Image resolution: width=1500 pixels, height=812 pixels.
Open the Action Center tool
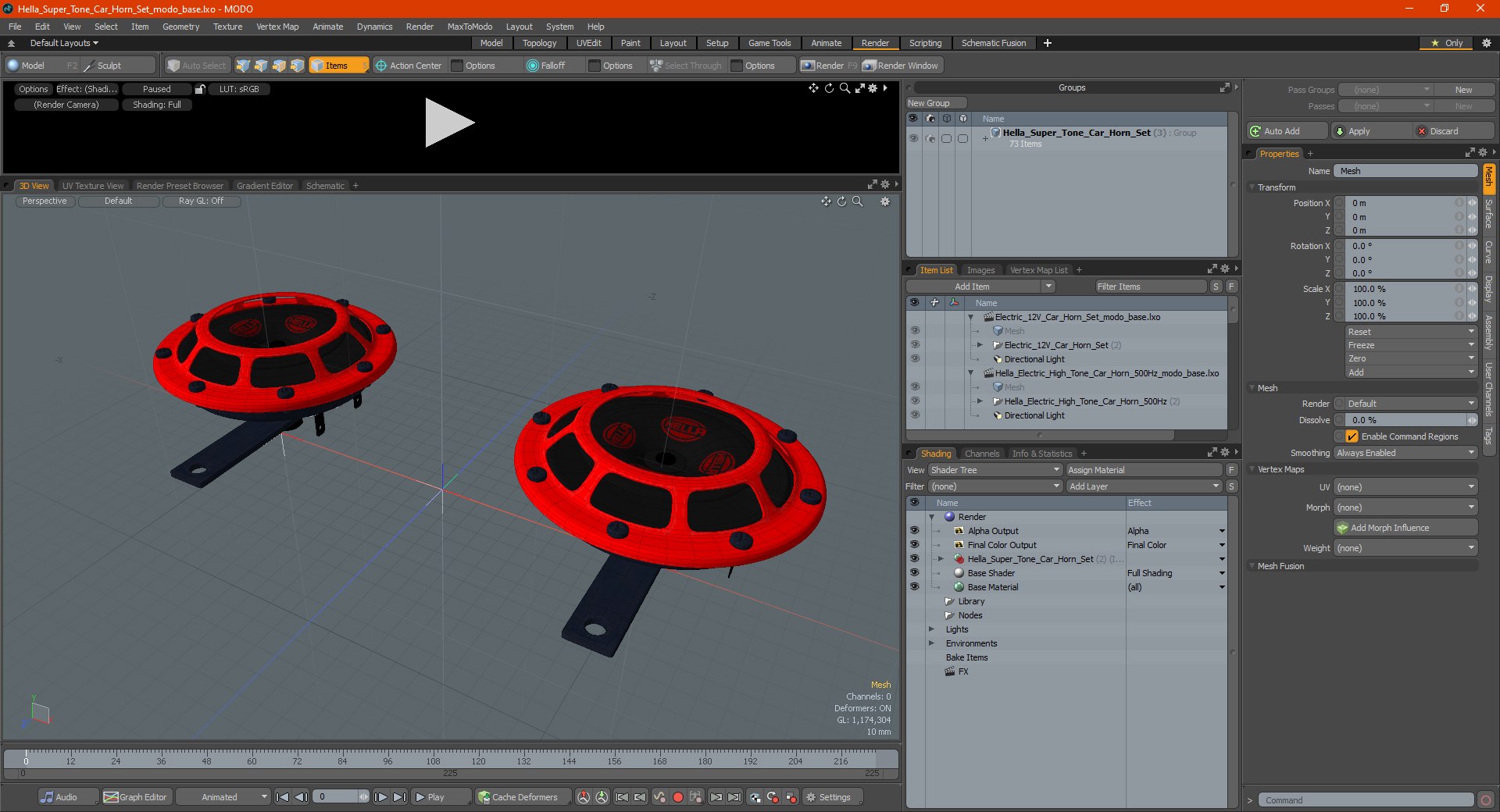coord(409,66)
